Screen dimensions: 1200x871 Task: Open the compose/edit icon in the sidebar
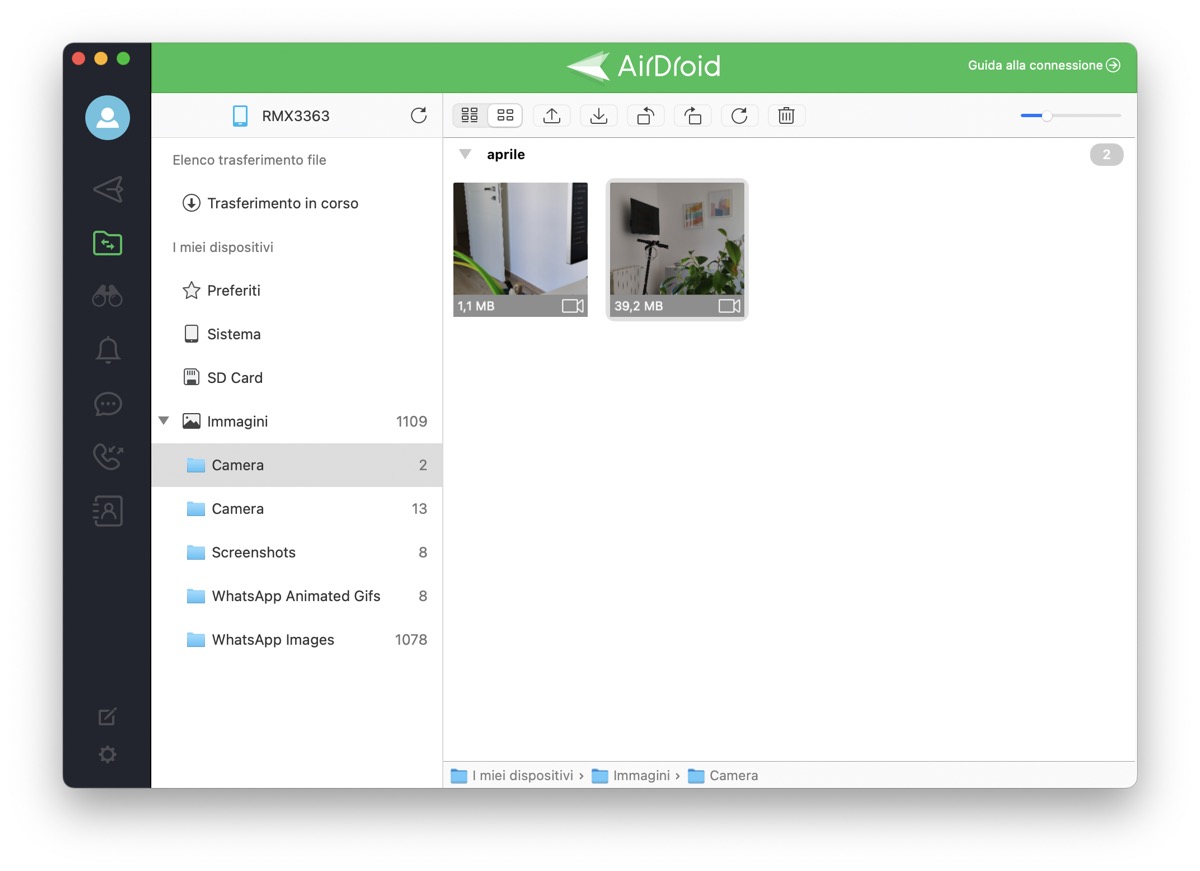pyautogui.click(x=107, y=716)
